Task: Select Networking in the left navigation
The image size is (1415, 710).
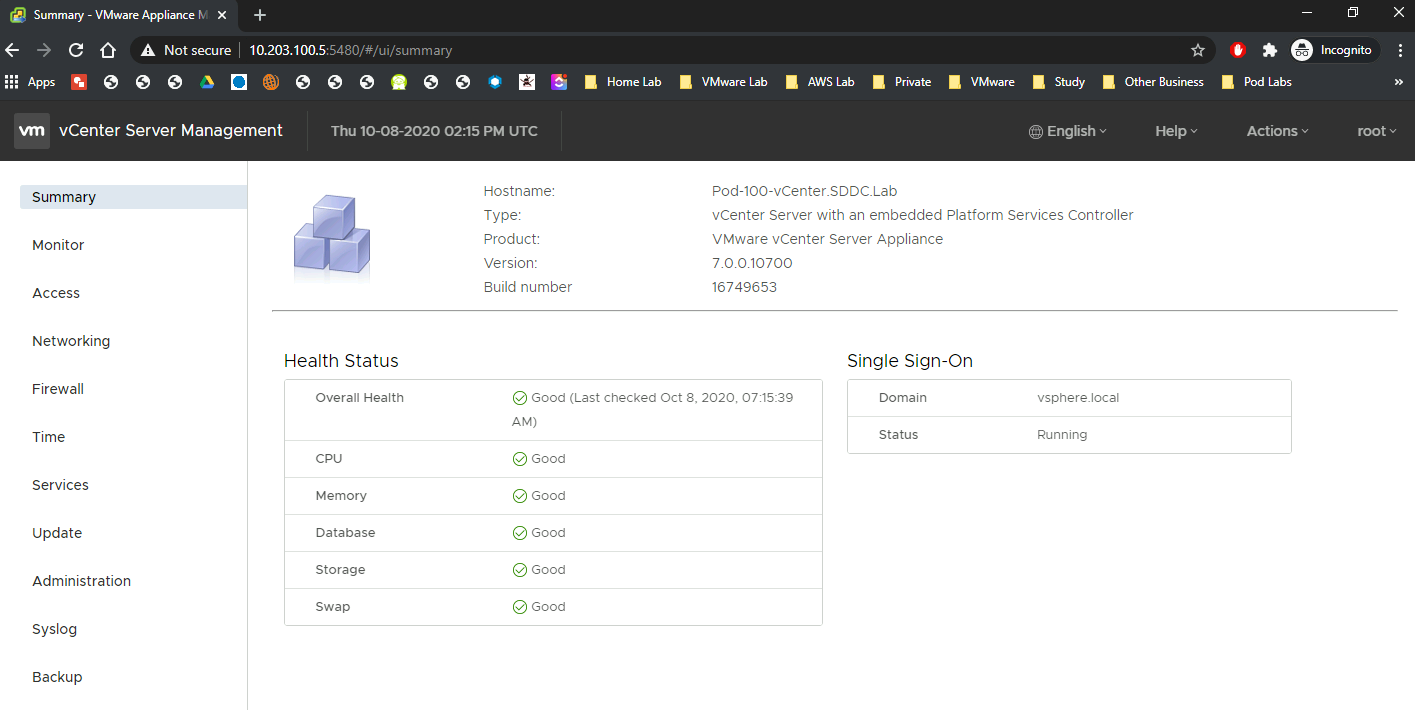Action: pyautogui.click(x=71, y=341)
